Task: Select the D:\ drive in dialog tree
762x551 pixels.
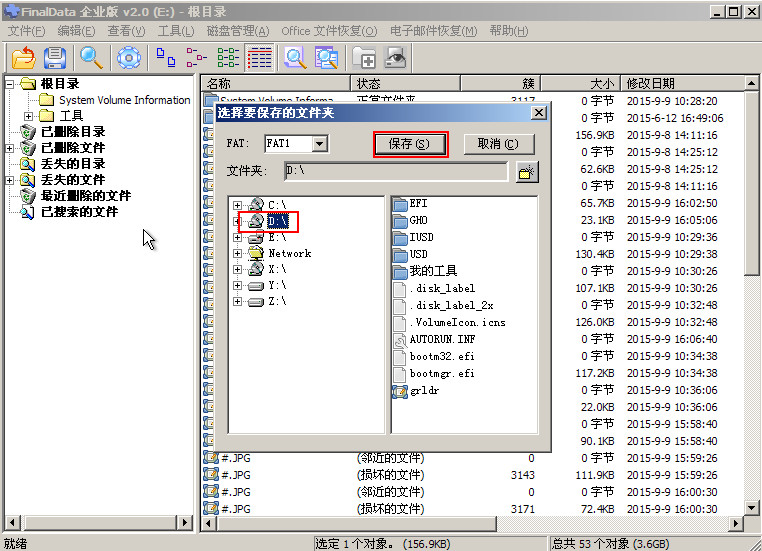Action: (278, 222)
